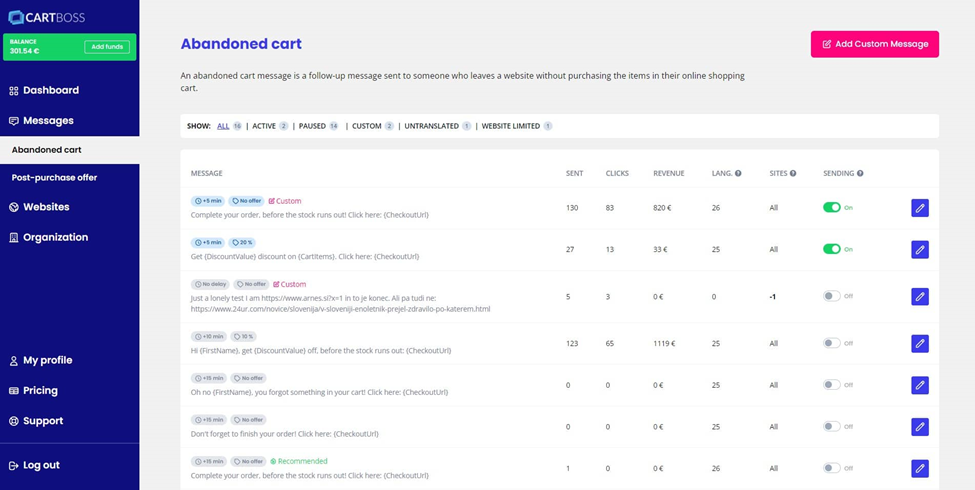Enable sending for the 10% FirstName message
This screenshot has width=975, height=490.
(831, 343)
